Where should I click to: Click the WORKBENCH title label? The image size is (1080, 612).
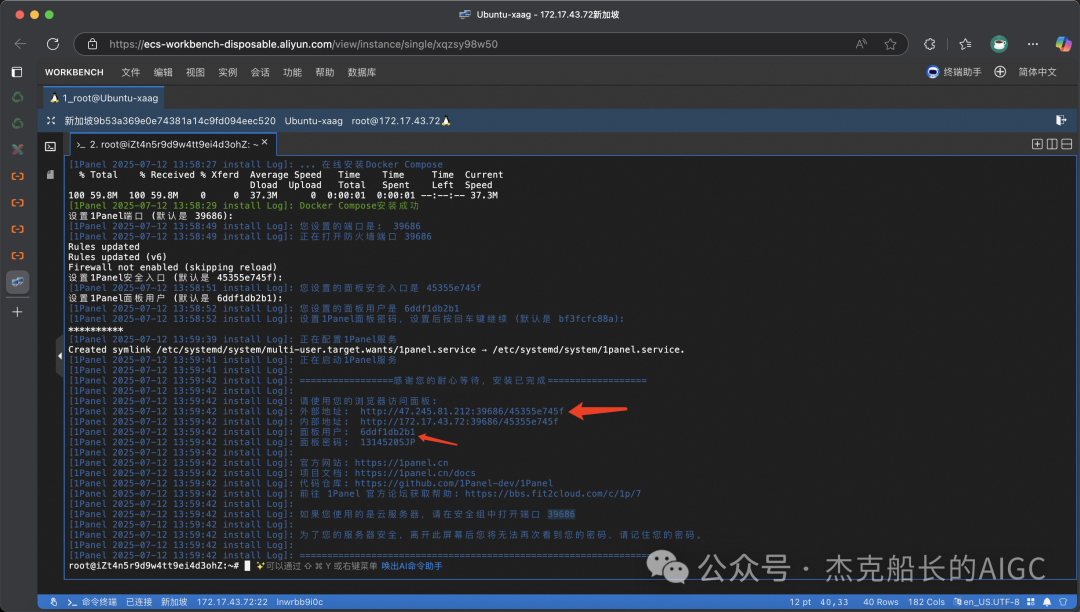click(74, 72)
